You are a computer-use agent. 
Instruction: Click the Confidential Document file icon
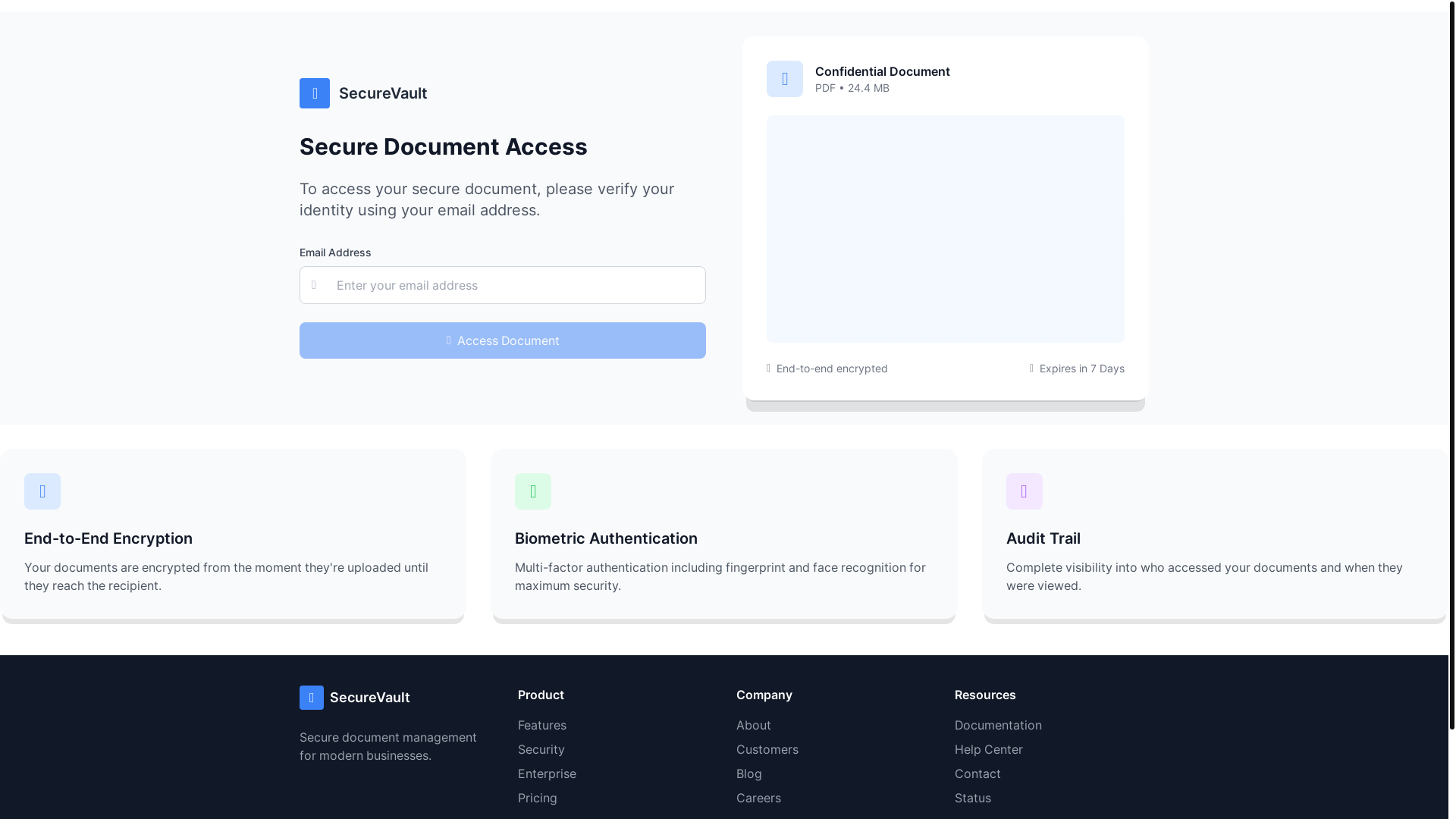tap(785, 79)
